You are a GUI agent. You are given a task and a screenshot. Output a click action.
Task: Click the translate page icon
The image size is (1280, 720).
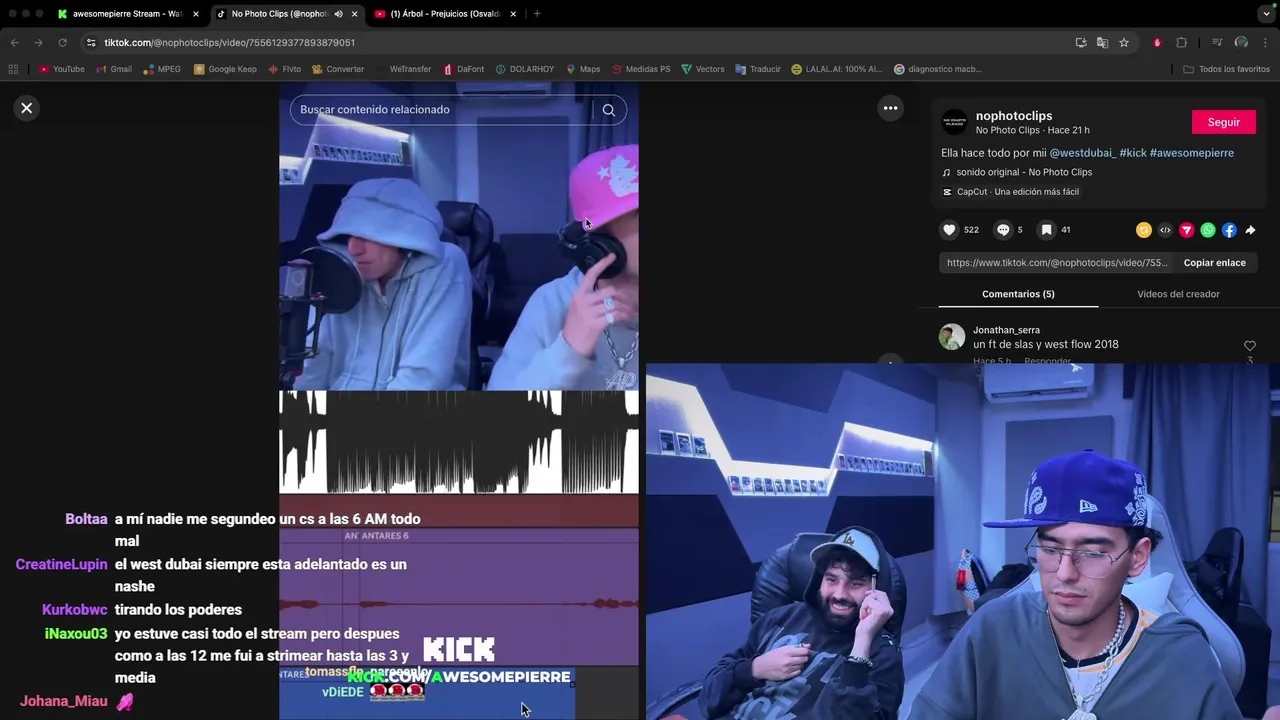pos(1102,43)
